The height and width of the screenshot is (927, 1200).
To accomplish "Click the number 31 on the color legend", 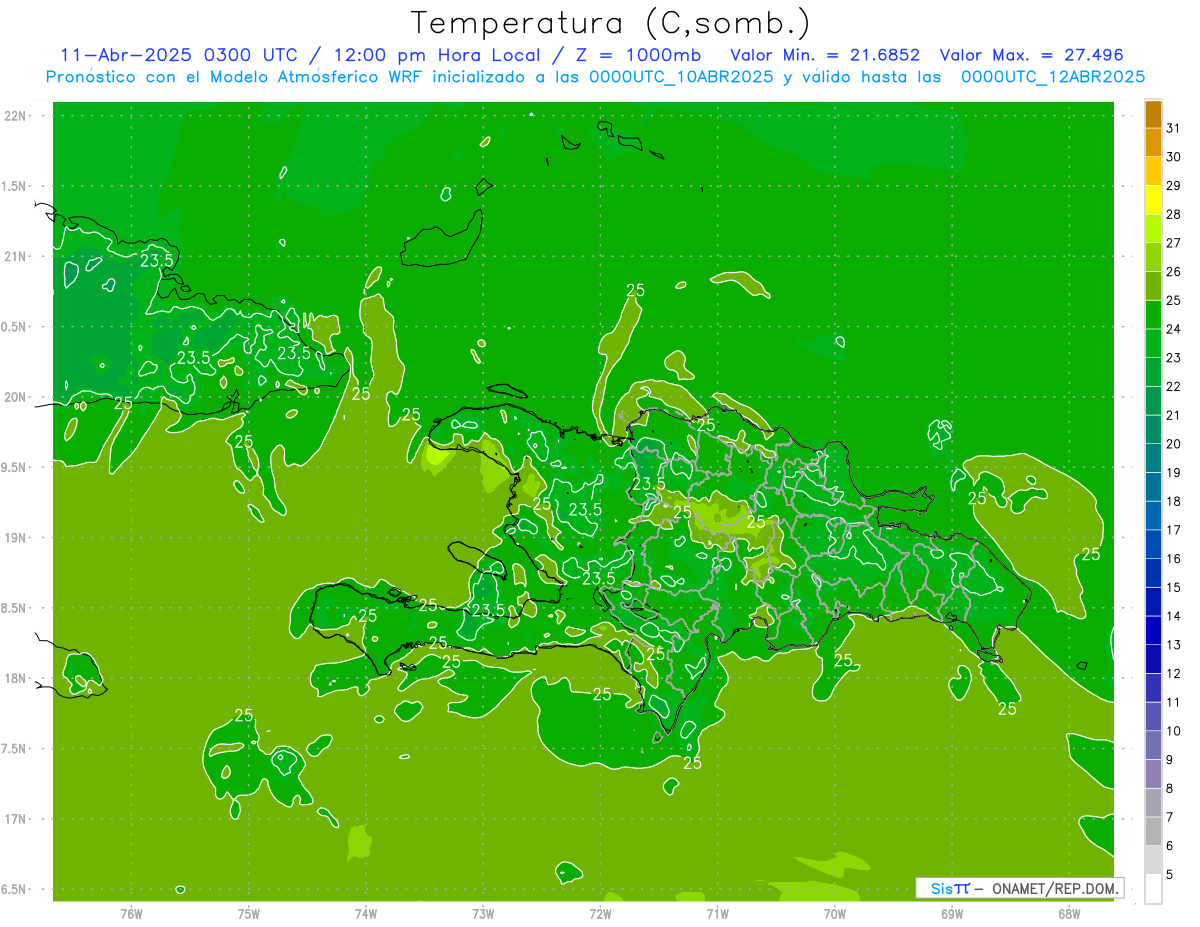I will coord(1173,128).
